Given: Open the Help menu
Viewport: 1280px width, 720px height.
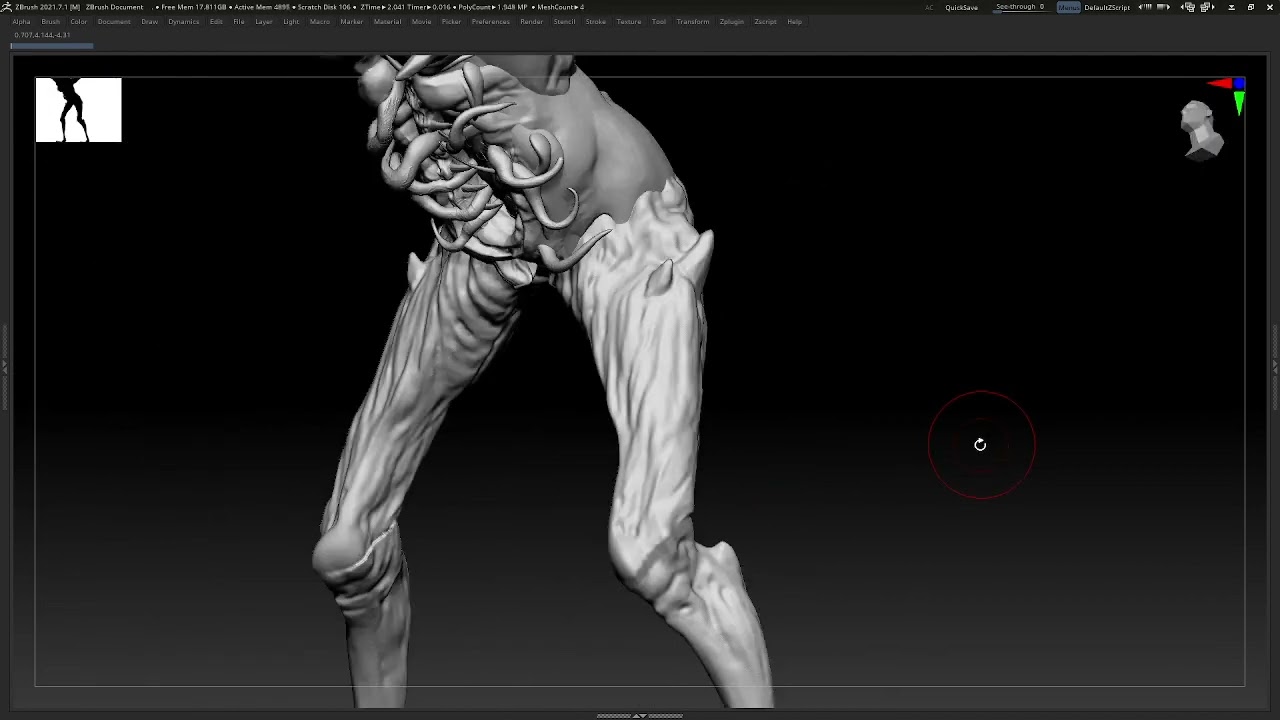Looking at the screenshot, I should [x=795, y=21].
